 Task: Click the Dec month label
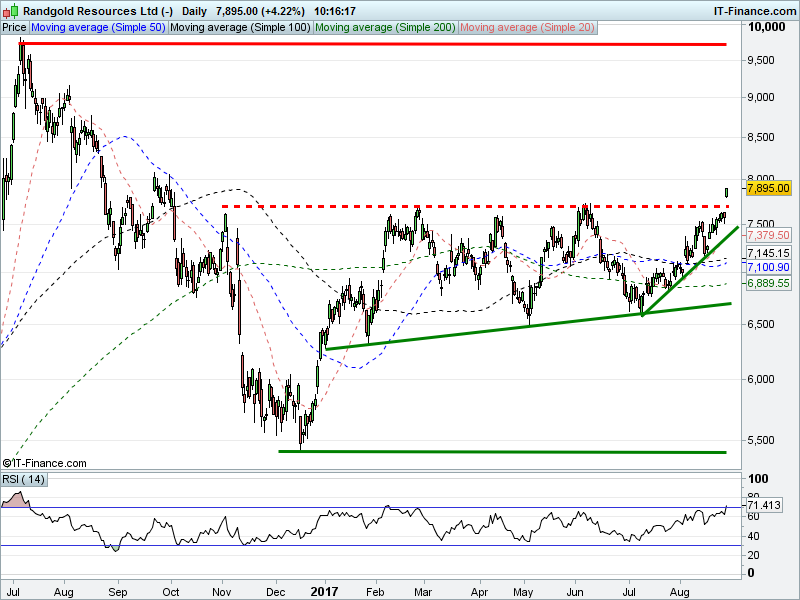click(x=276, y=592)
